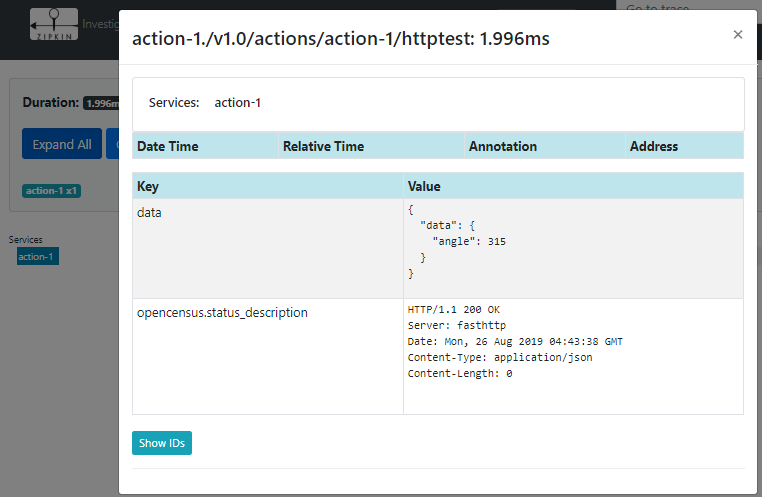Open the Investigate navigation link
762x497 pixels.
(100, 23)
